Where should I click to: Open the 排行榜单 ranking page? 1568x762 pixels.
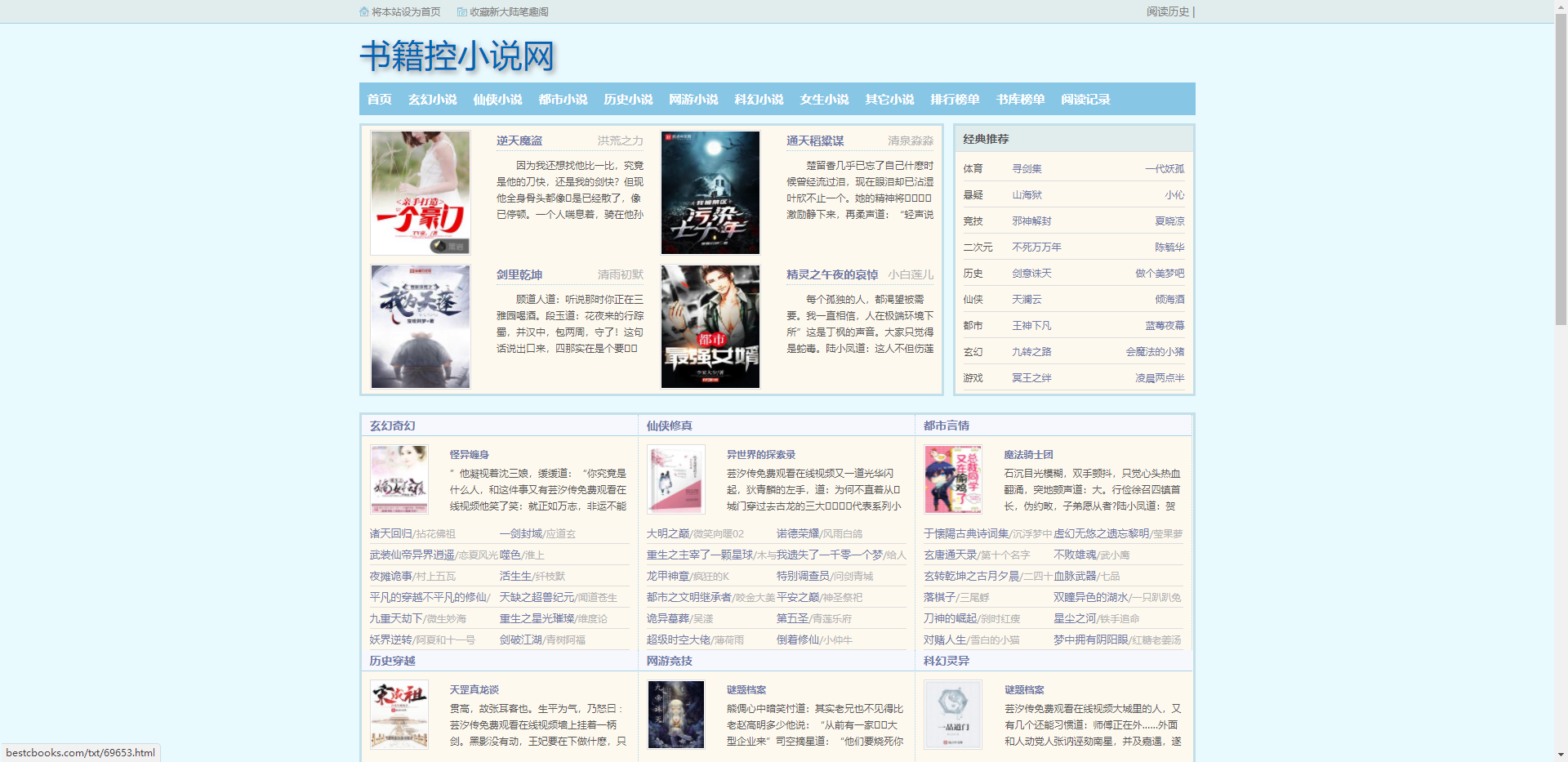tap(955, 99)
